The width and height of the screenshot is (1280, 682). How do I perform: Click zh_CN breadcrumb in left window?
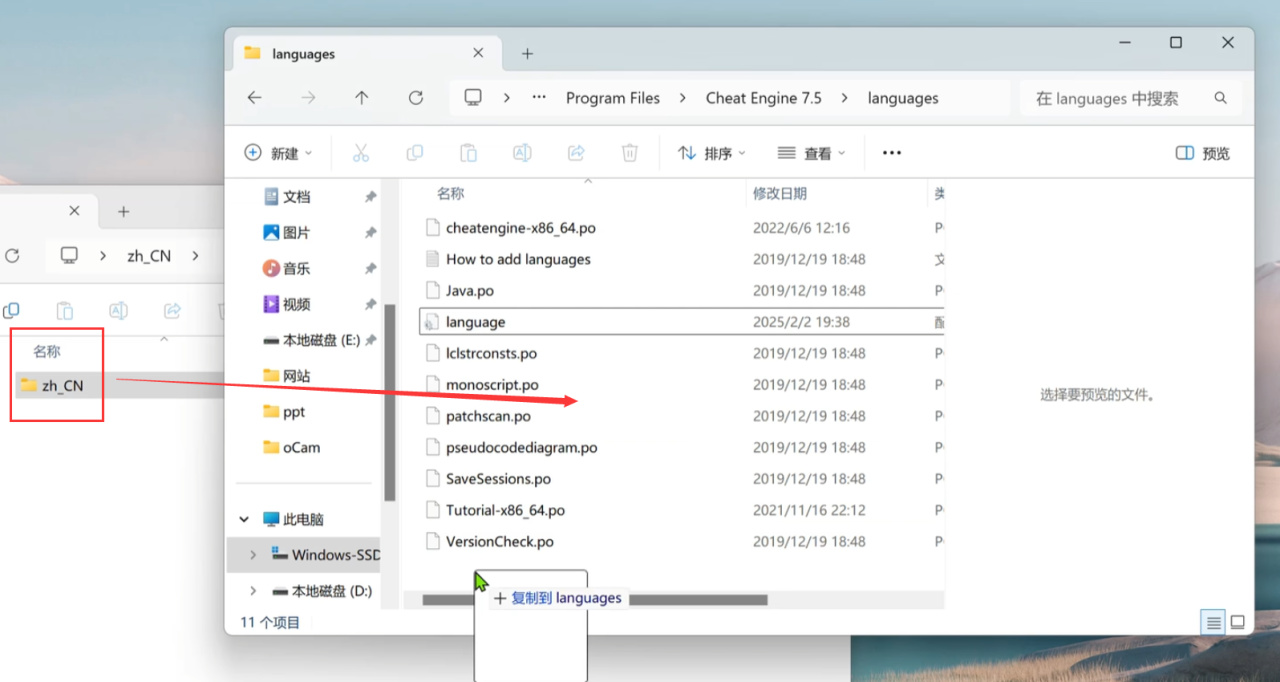click(149, 256)
